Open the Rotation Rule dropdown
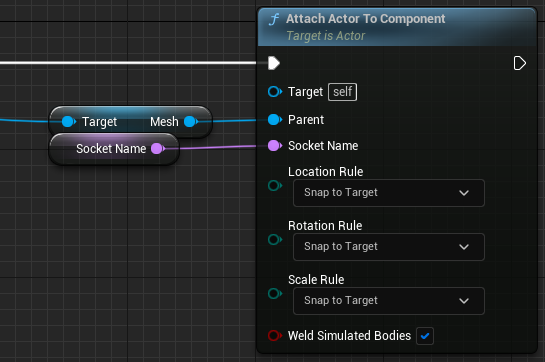This screenshot has width=545, height=362. pos(389,247)
